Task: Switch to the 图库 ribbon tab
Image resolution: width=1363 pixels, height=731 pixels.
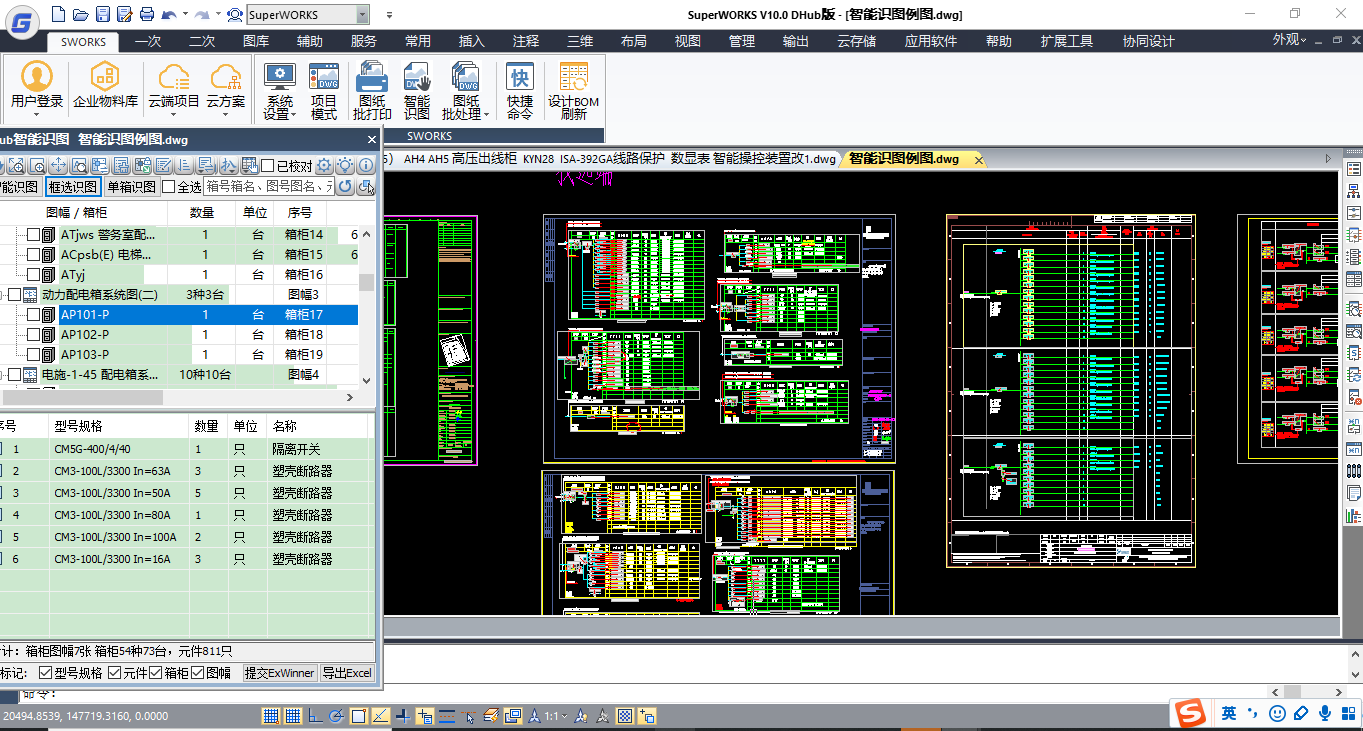Action: tap(256, 41)
